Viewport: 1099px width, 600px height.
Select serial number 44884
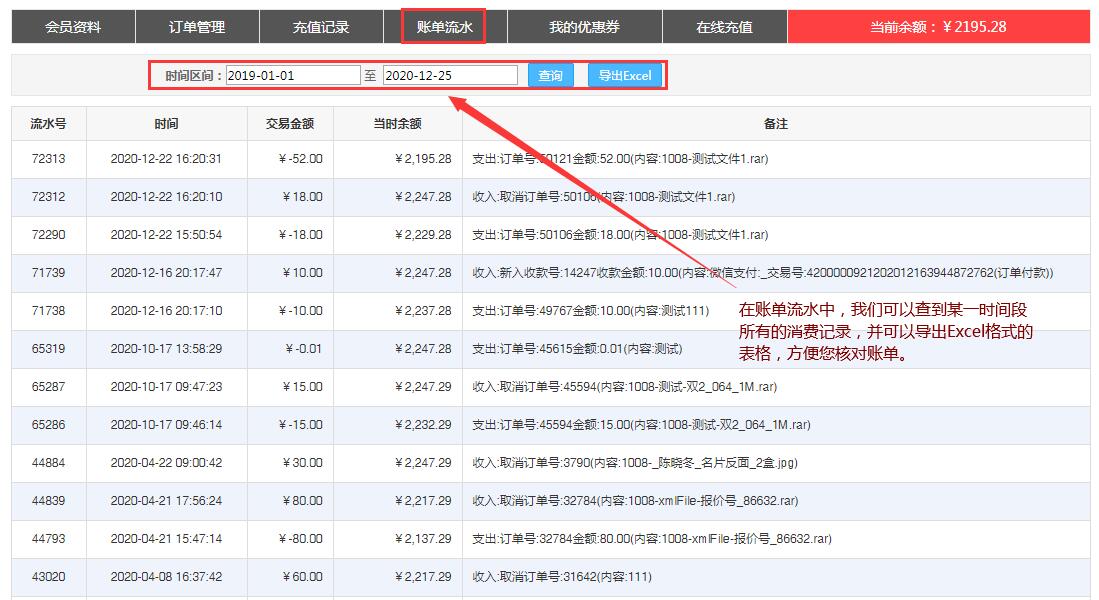pos(48,463)
